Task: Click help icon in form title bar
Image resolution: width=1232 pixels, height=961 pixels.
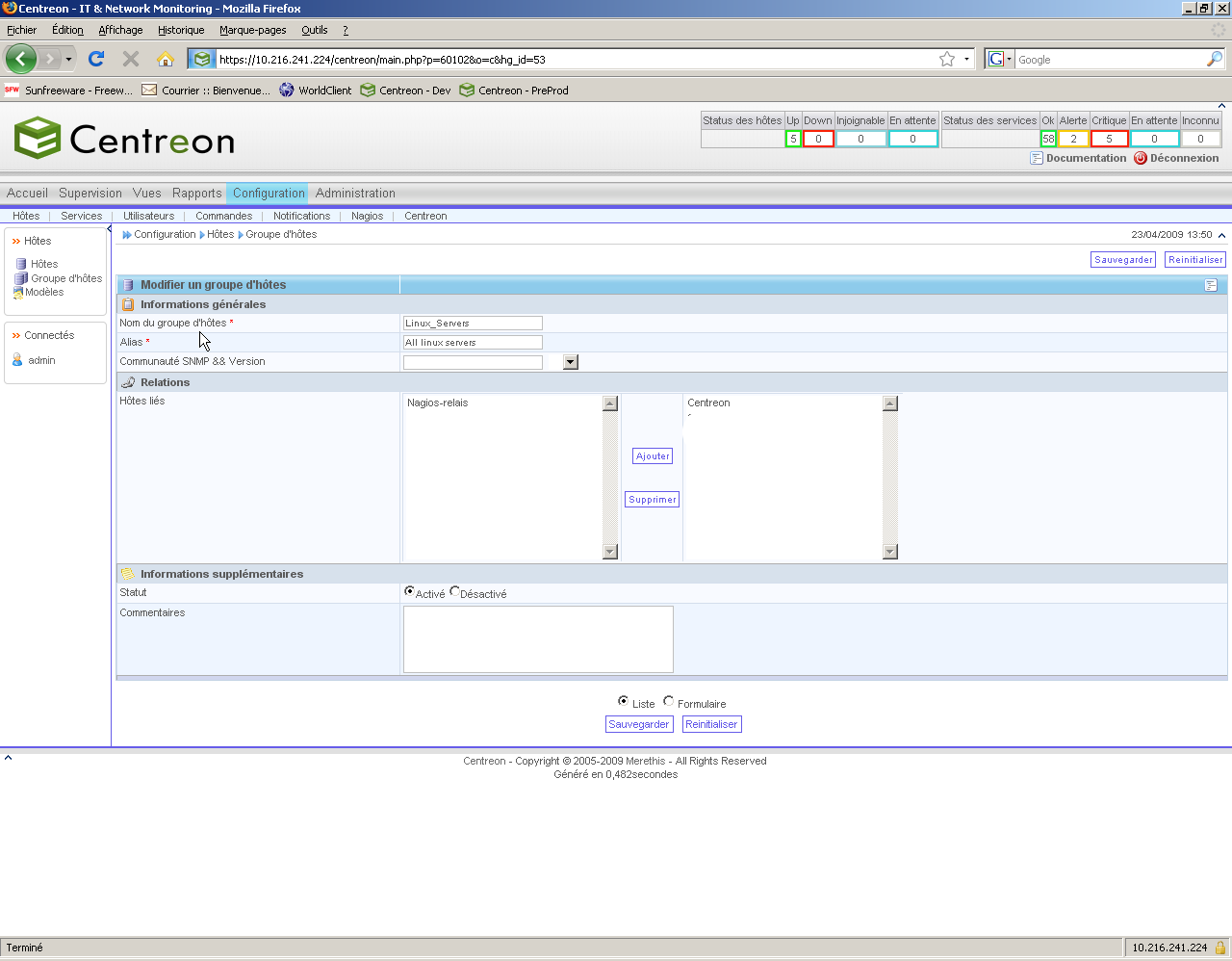Action: point(1211,285)
